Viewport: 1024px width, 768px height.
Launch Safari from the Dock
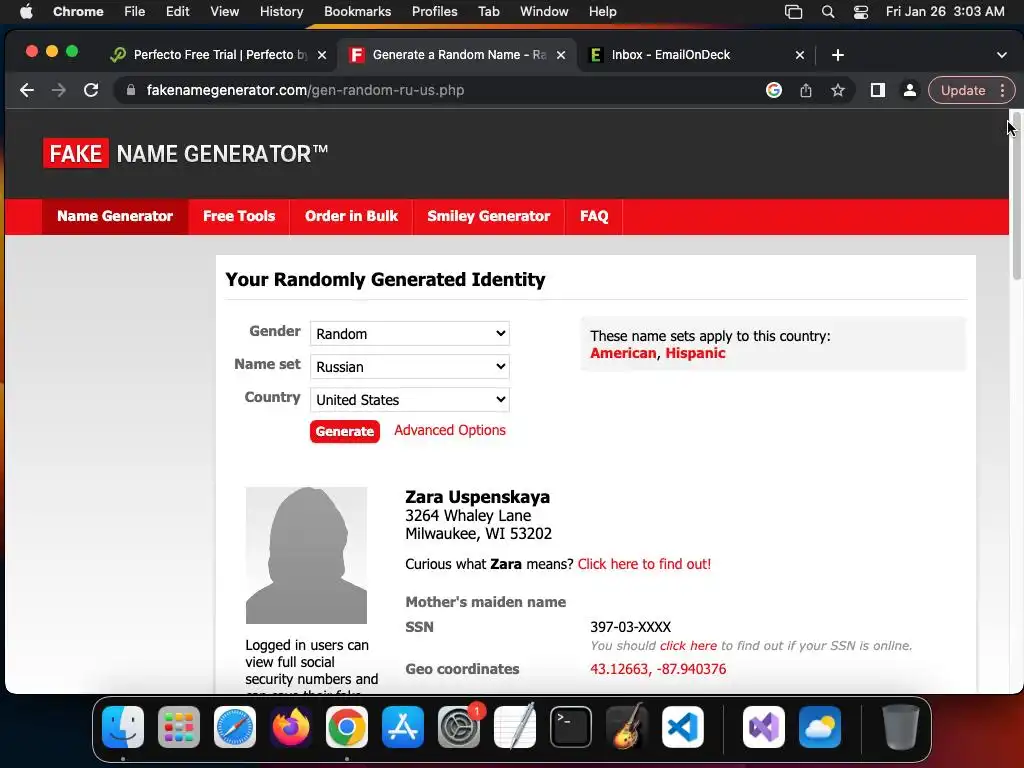tap(235, 727)
